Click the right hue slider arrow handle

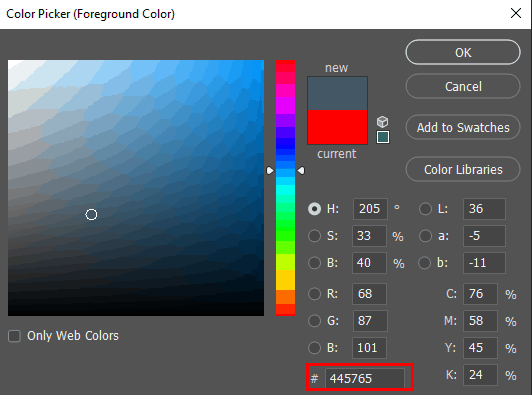tap(301, 170)
